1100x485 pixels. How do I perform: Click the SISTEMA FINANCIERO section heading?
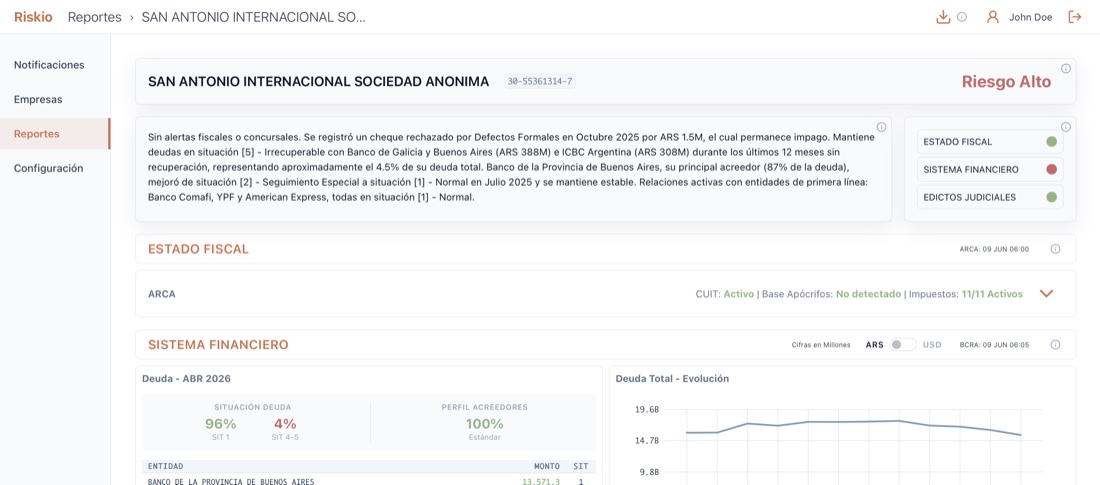(x=218, y=345)
